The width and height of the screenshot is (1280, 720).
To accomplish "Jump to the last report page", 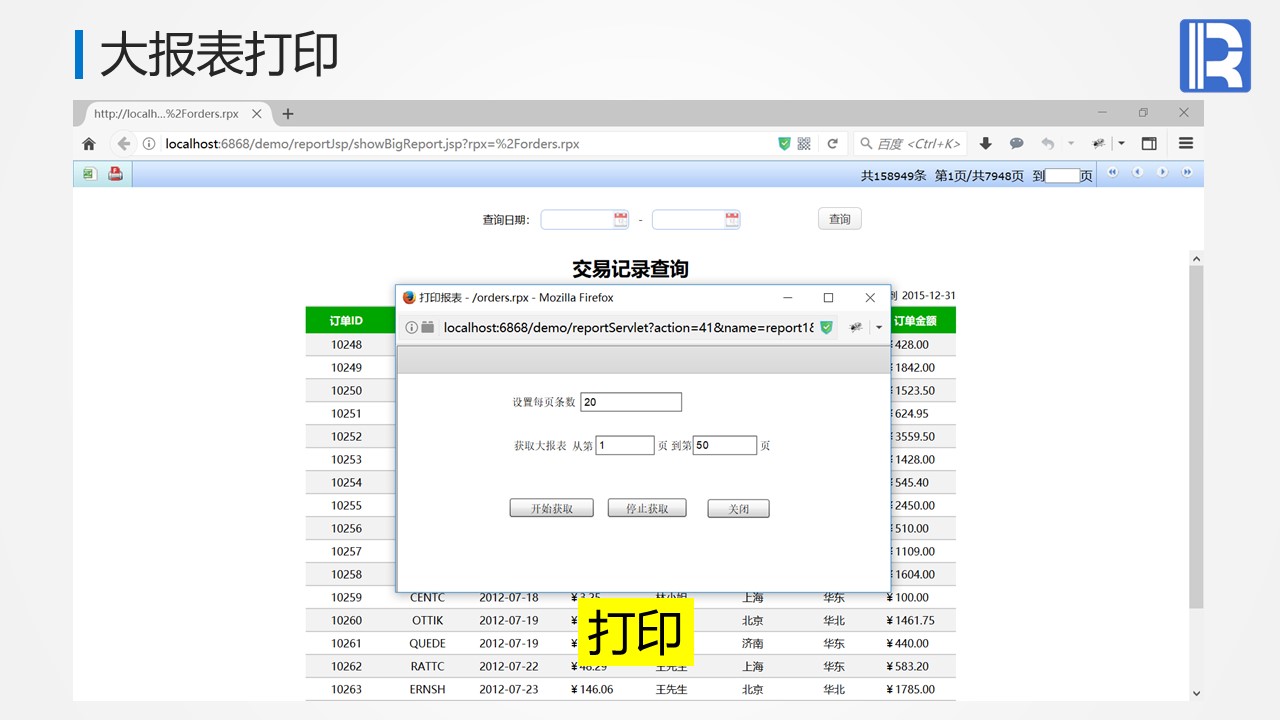I will tap(1187, 173).
